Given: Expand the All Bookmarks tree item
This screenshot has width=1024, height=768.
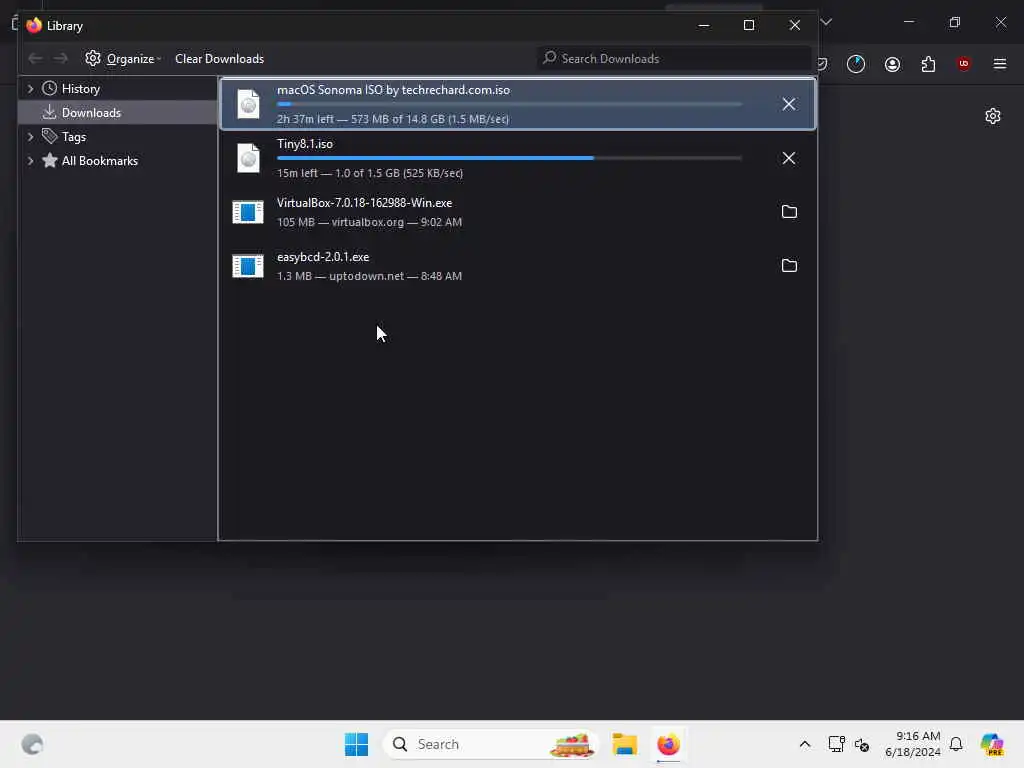Looking at the screenshot, I should pos(30,161).
